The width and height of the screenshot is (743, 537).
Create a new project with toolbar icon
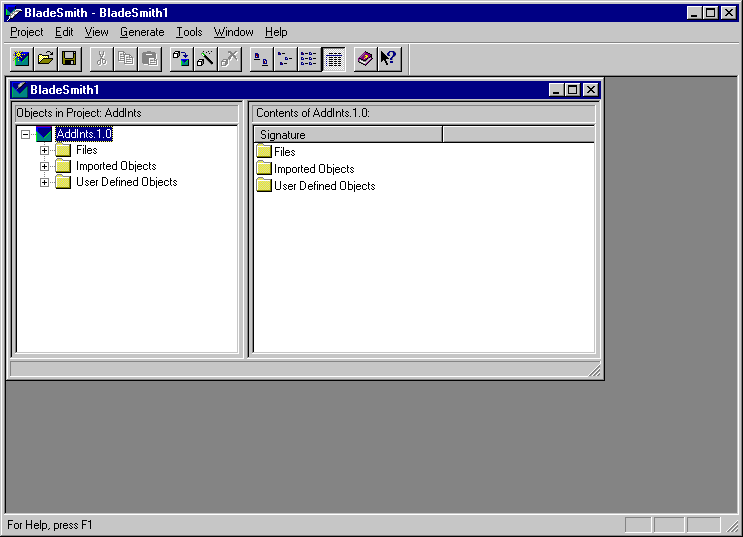pyautogui.click(x=22, y=59)
